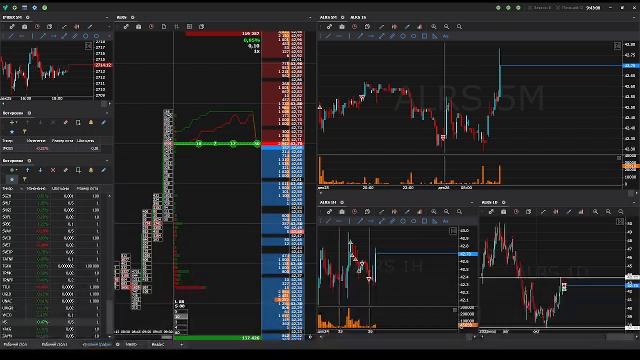
Task: Click the Тикер column header in the lower watchlist
Action: 7,189
